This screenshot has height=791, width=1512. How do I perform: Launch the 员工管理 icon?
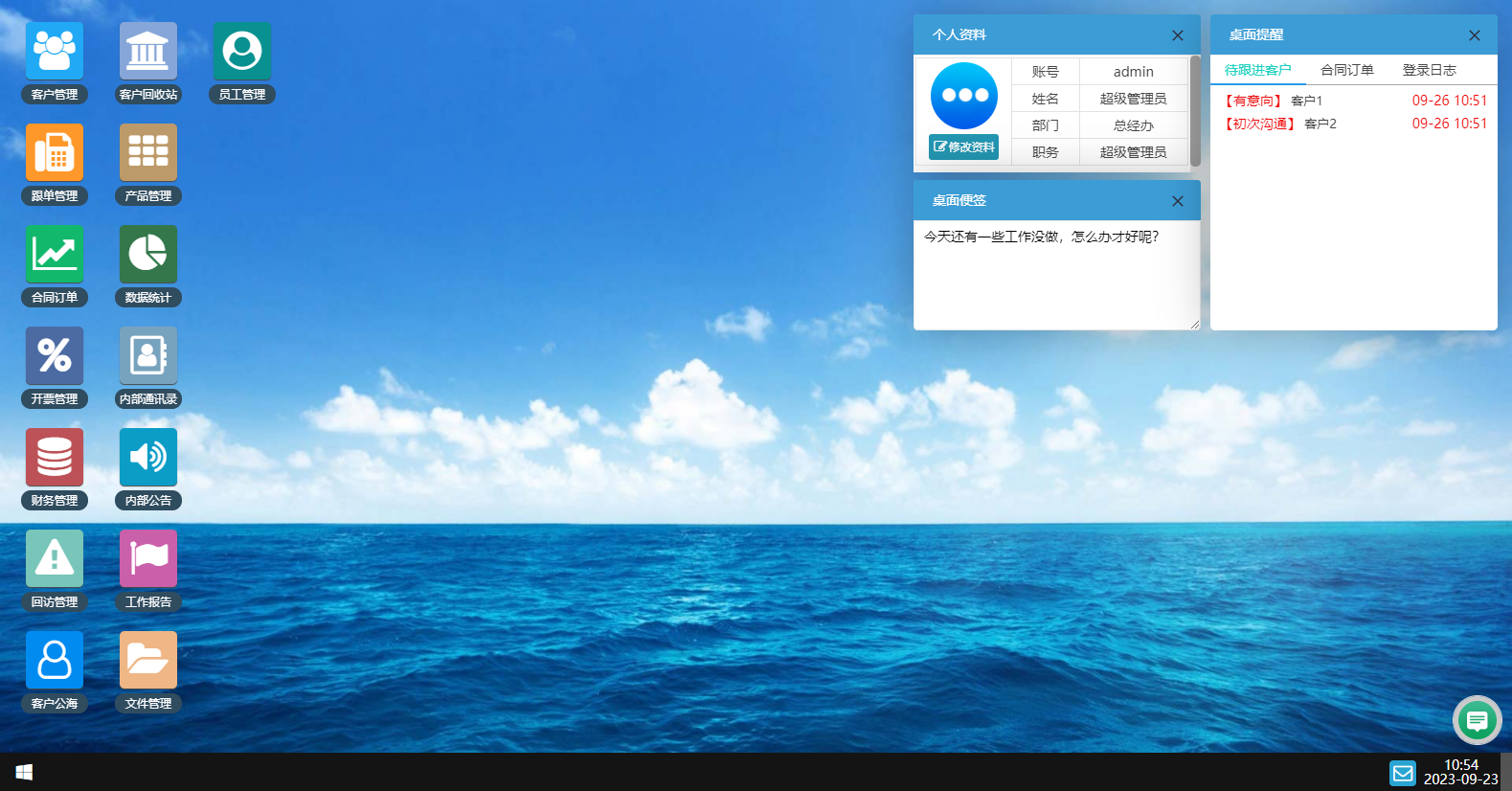[242, 52]
